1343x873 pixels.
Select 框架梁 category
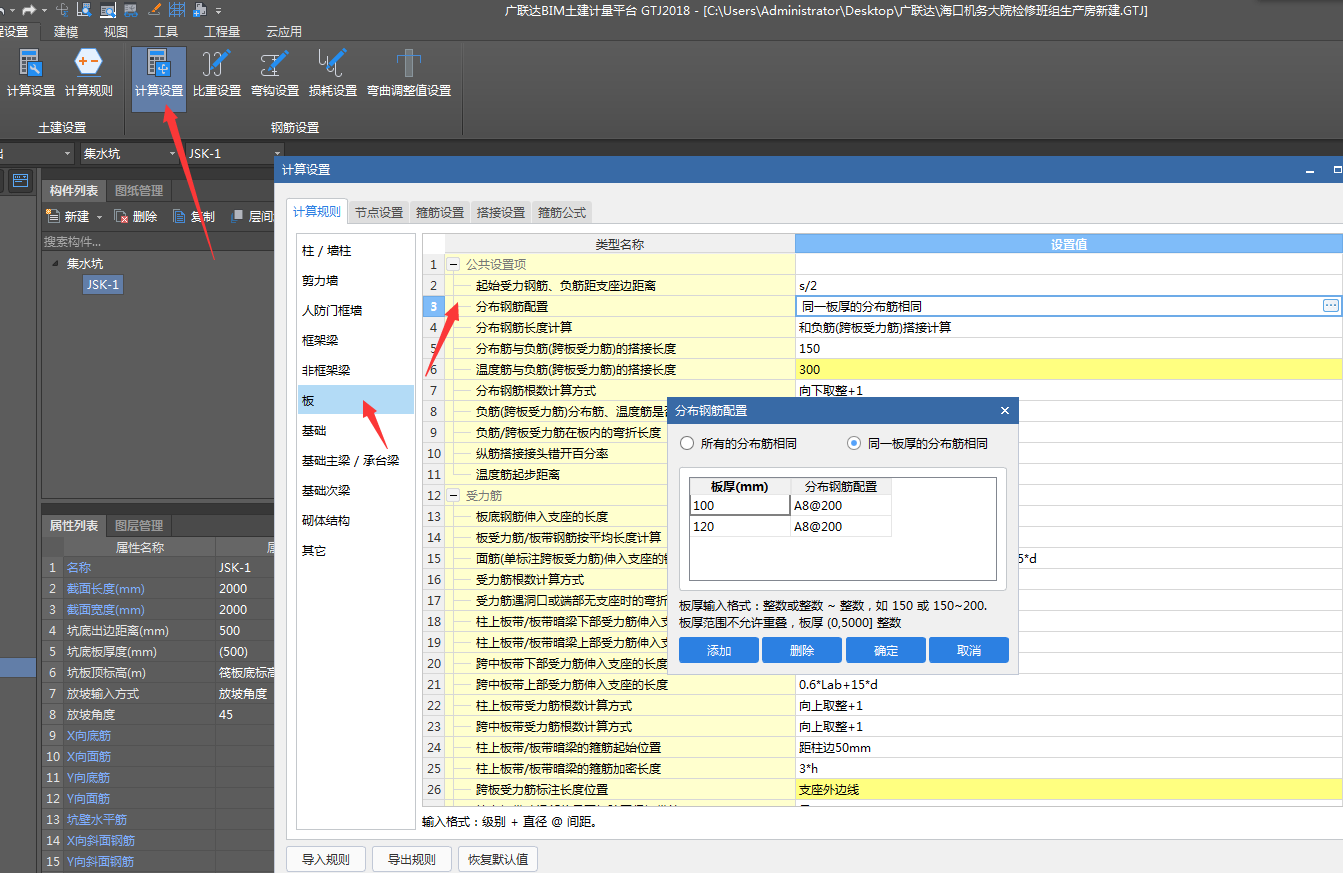coord(356,340)
